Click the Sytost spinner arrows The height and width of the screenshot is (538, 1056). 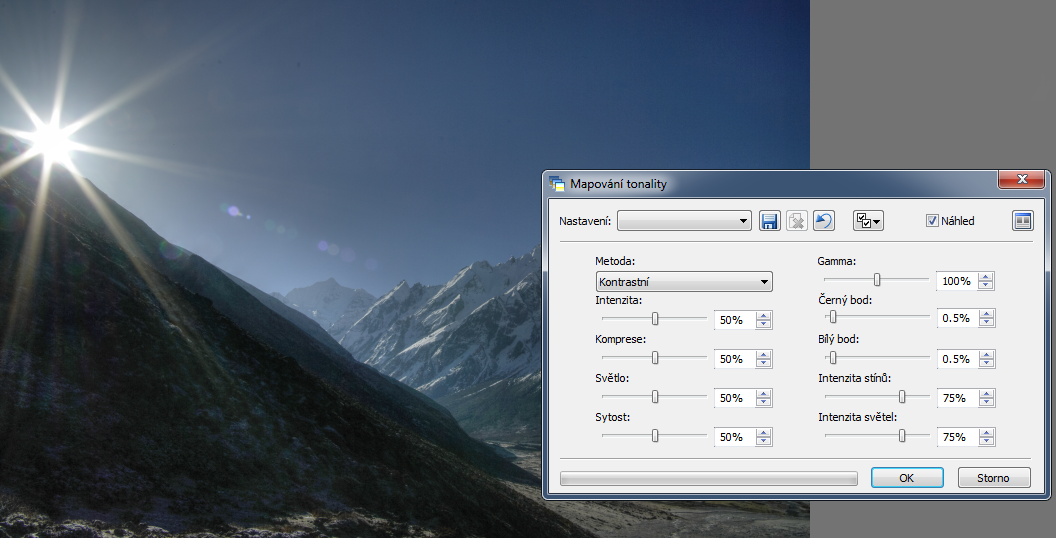[x=763, y=438]
